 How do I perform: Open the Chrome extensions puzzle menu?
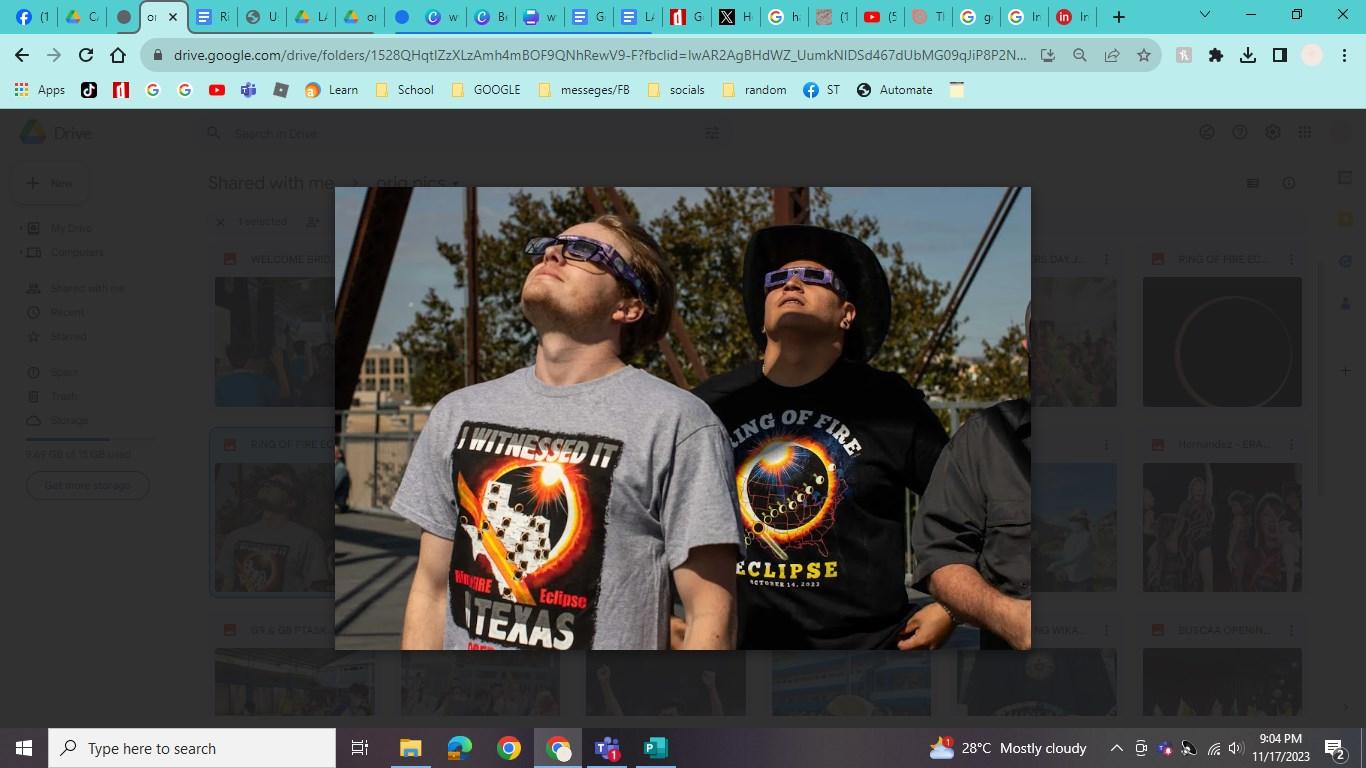pos(1216,56)
